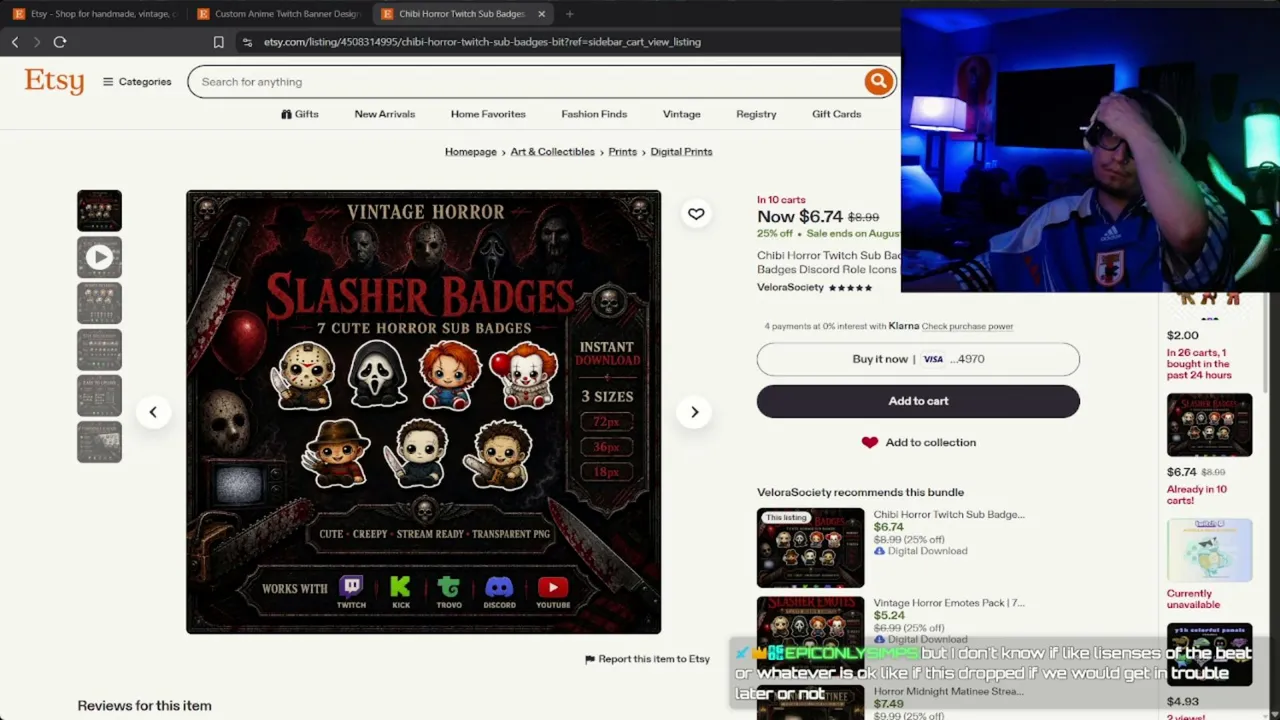
Task: Click the bundle thumbnail labeled This listing
Action: point(810,548)
